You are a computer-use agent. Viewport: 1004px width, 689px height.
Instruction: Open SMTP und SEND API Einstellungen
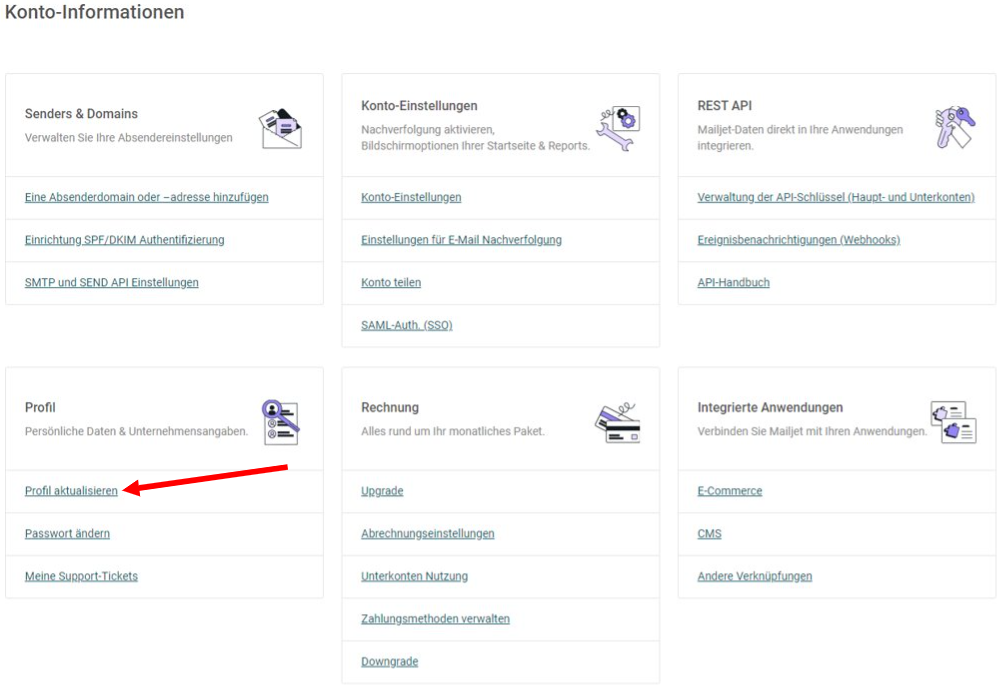tap(111, 282)
